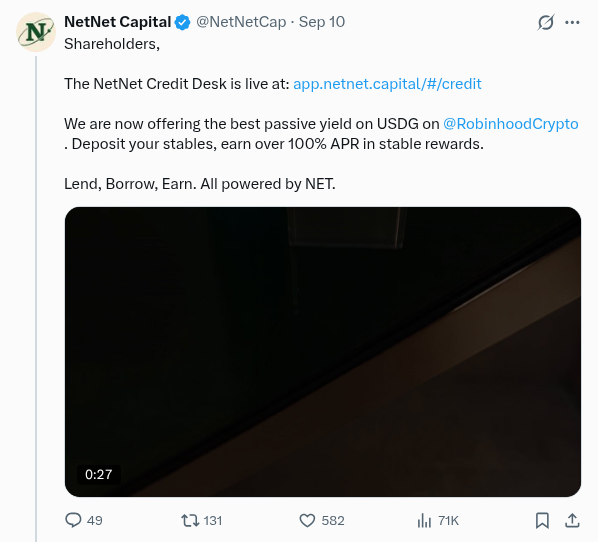Click the 131 reposts count

(213, 521)
